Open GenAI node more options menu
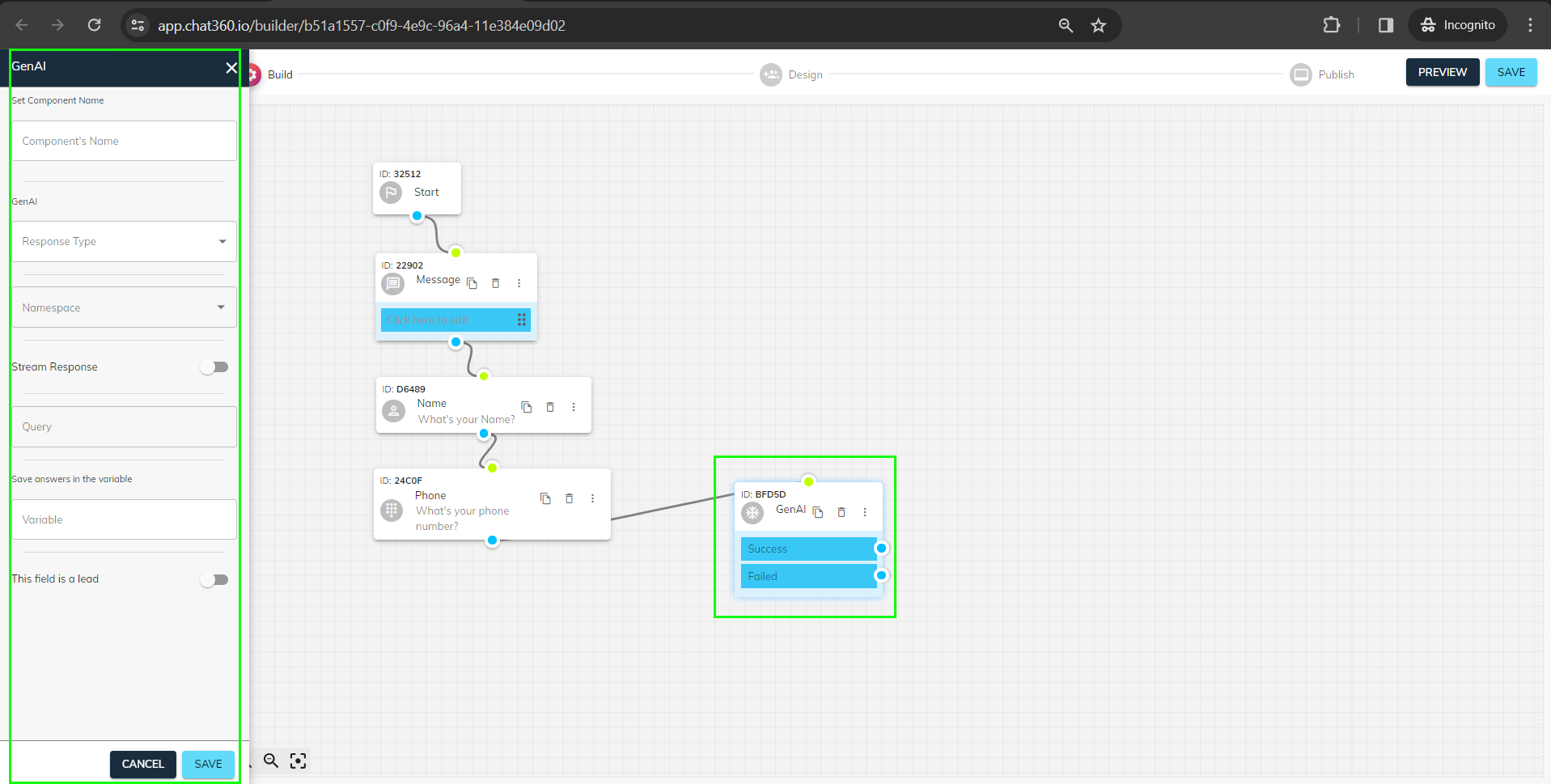Image resolution: width=1551 pixels, height=784 pixels. coord(865,512)
